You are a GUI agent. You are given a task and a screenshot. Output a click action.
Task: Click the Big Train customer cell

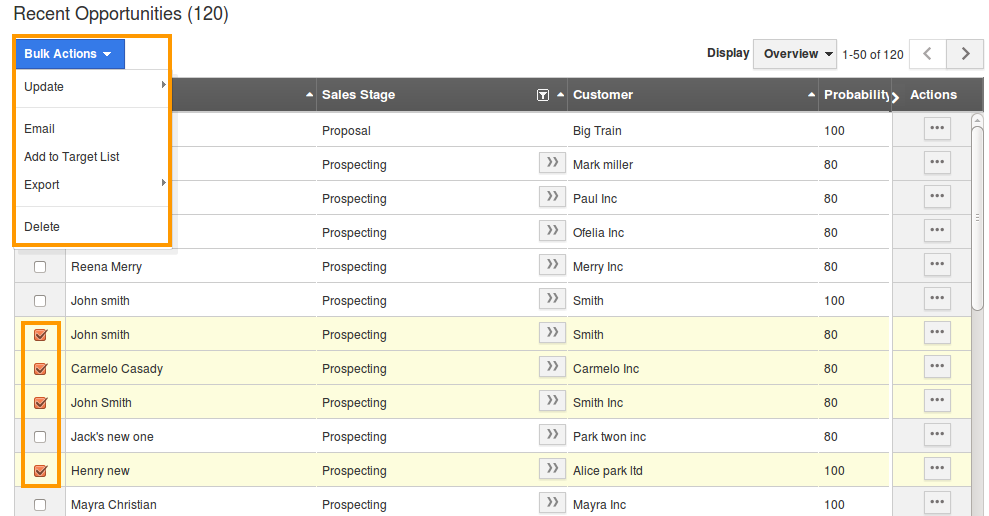pos(597,131)
